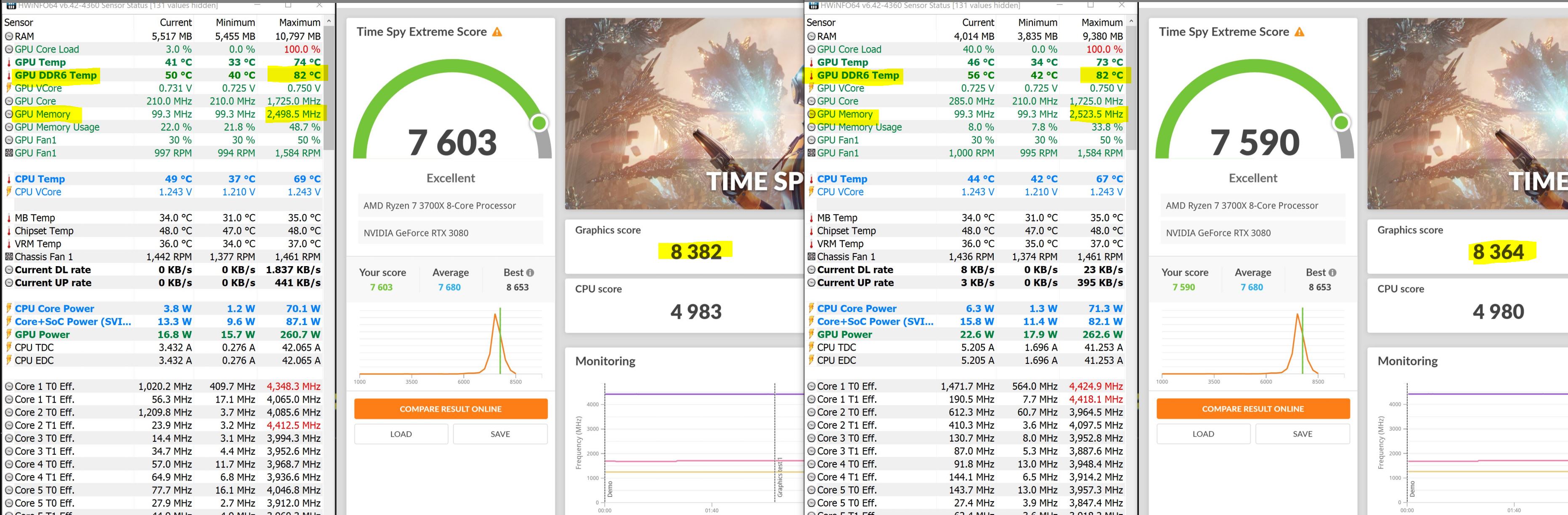Viewport: 1568px width, 515px height.
Task: Click the scroll-up arrow next to the 9,380 MB Maximum
Action: [x=1131, y=22]
